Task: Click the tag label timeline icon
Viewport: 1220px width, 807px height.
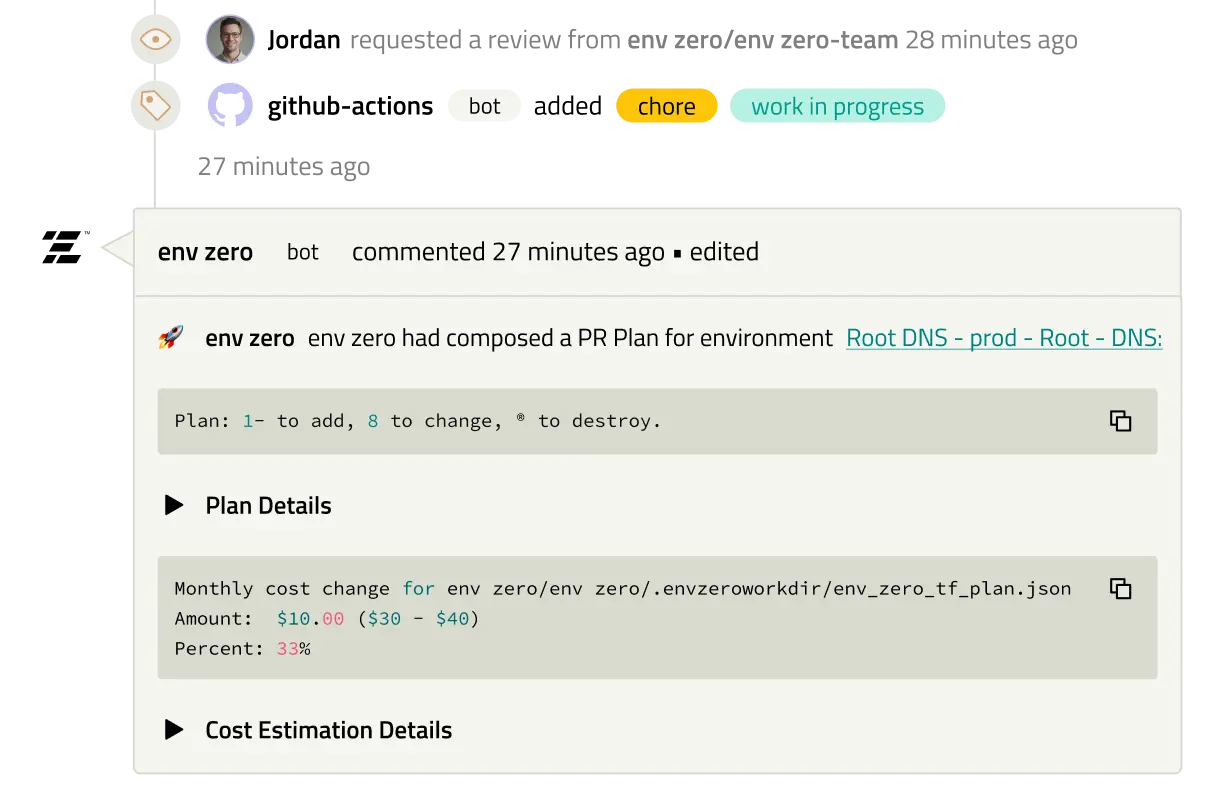Action: [156, 106]
